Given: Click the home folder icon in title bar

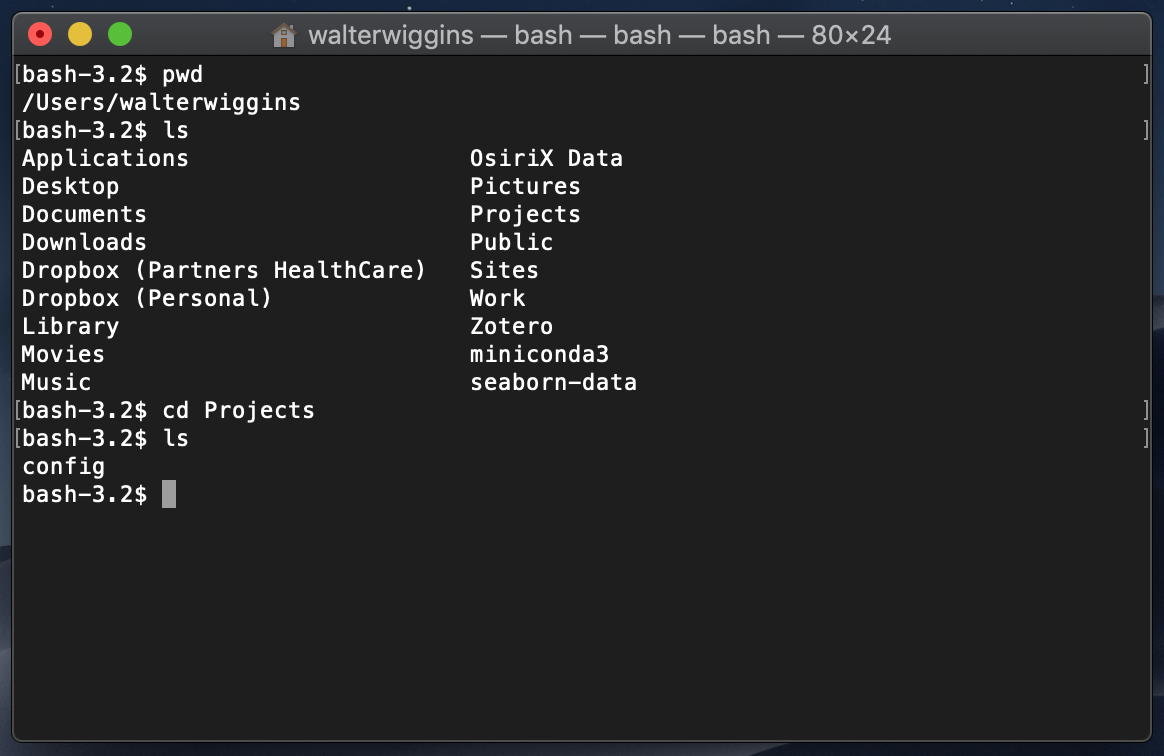Looking at the screenshot, I should click(x=284, y=36).
